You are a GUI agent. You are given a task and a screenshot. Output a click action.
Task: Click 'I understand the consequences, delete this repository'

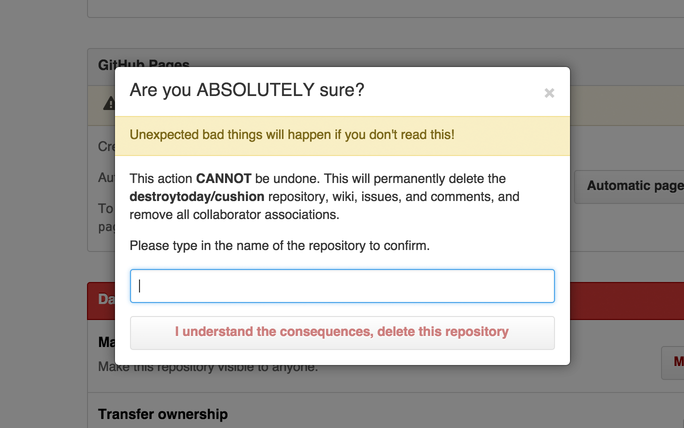pos(342,333)
